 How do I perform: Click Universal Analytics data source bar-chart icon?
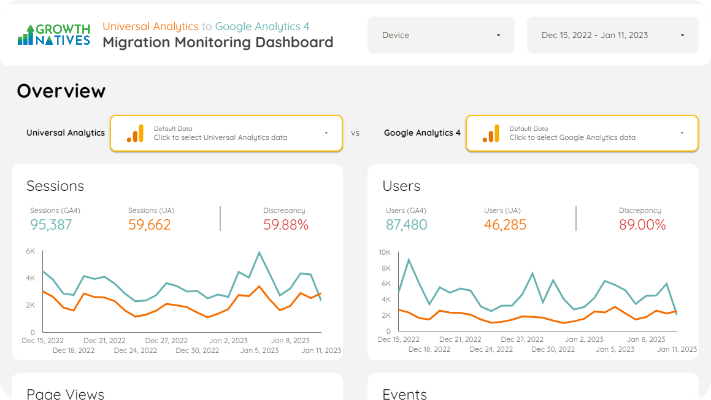pos(135,133)
